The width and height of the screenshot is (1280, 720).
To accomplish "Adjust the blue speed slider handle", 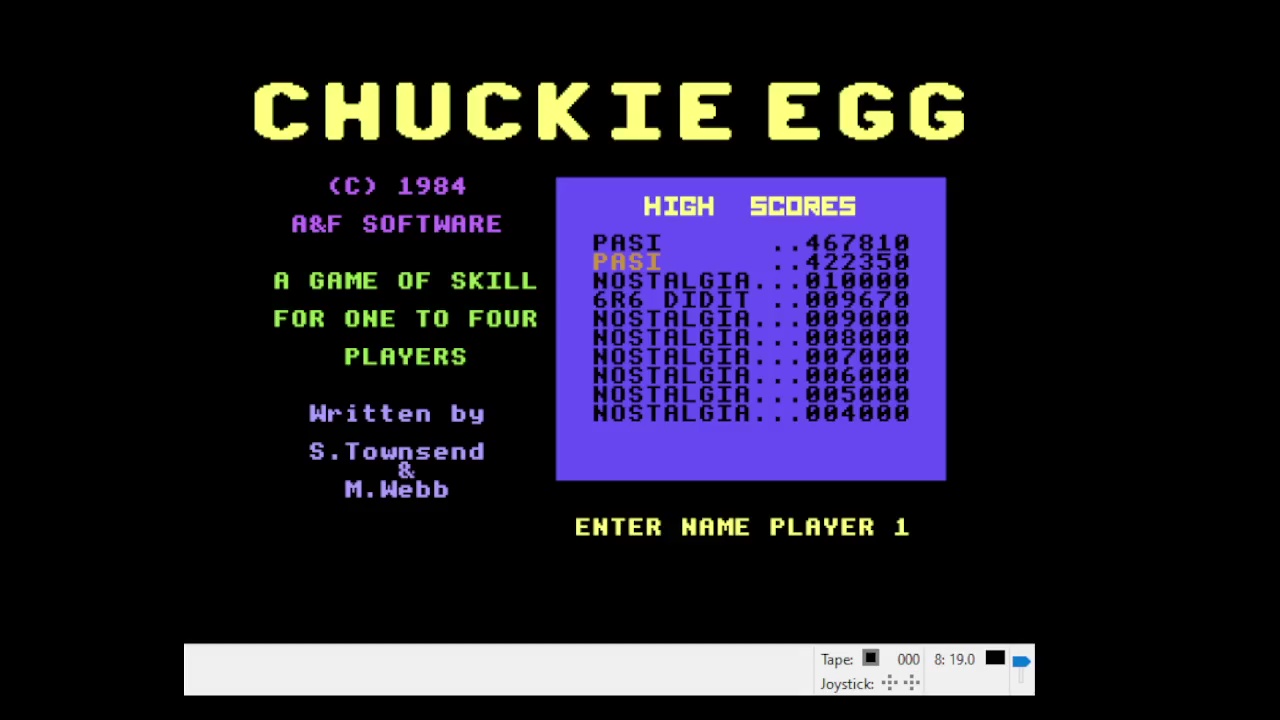I will pos(1021,661).
